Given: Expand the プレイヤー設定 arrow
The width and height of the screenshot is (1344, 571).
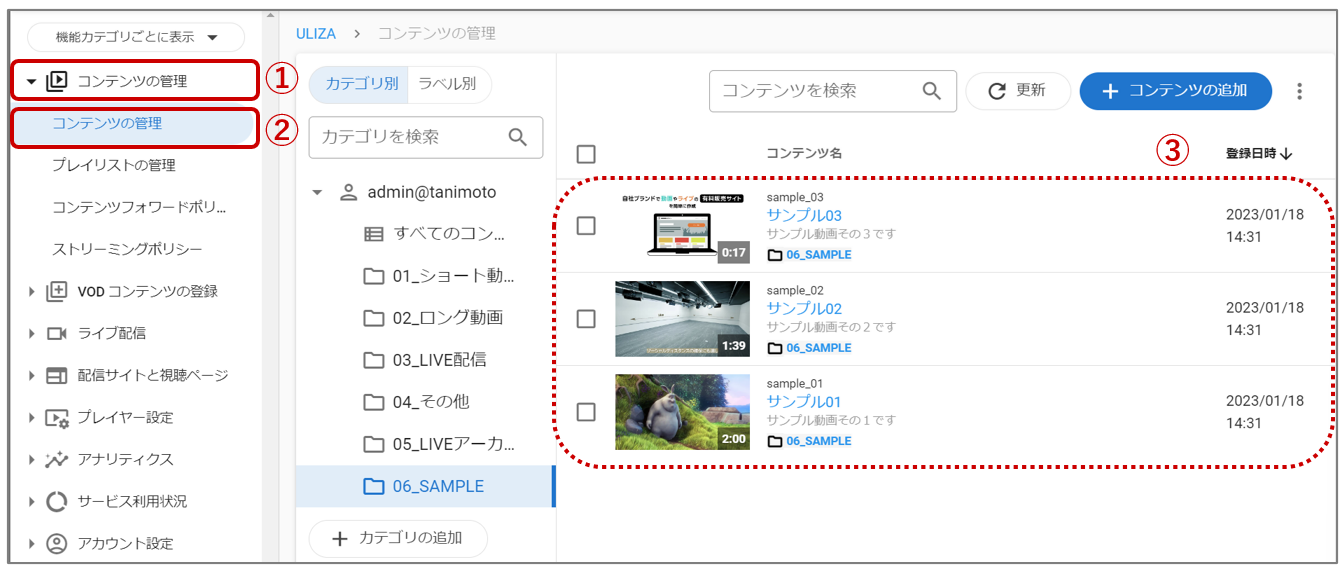Looking at the screenshot, I should point(32,418).
